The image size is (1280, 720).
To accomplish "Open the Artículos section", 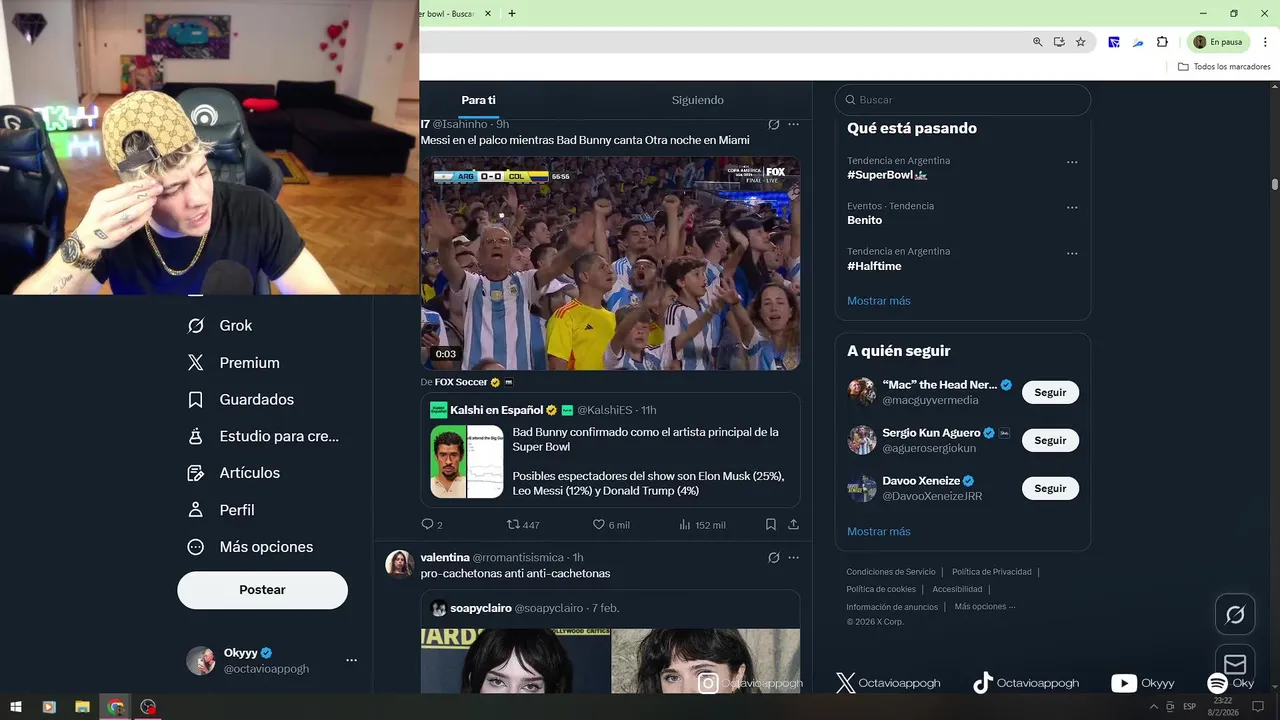I will [234, 473].
